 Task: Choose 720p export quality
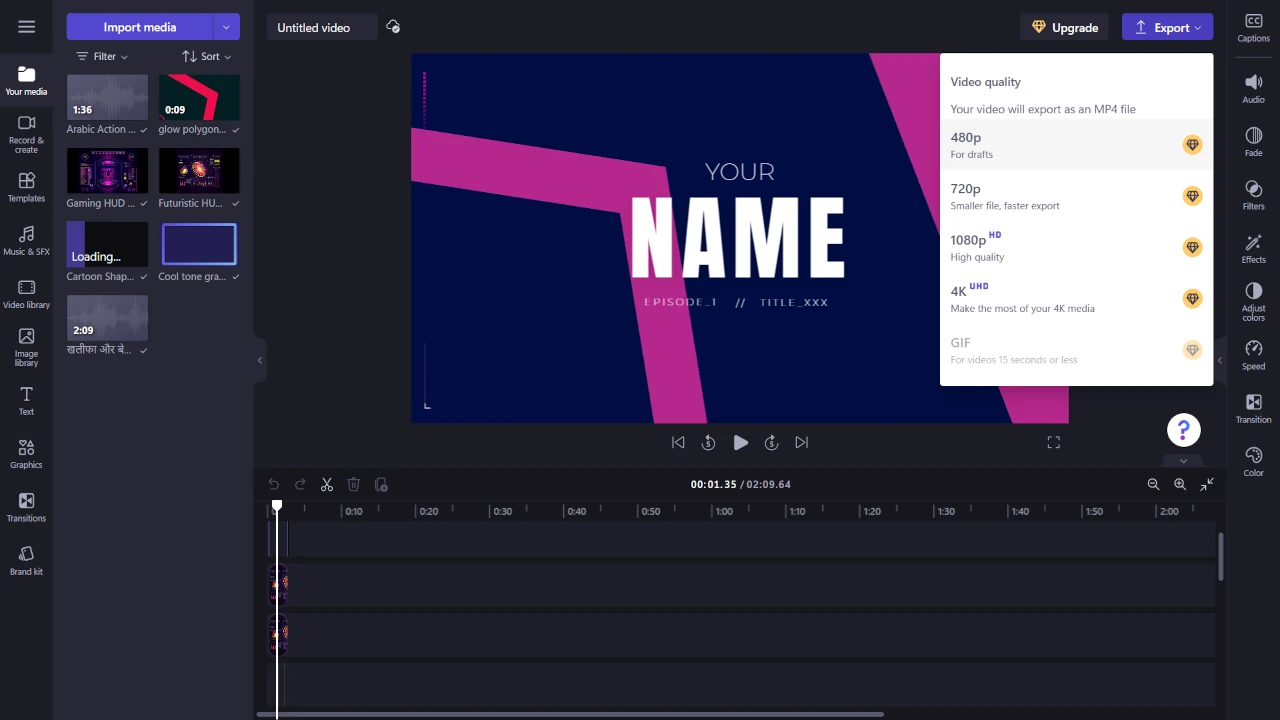pos(1076,196)
